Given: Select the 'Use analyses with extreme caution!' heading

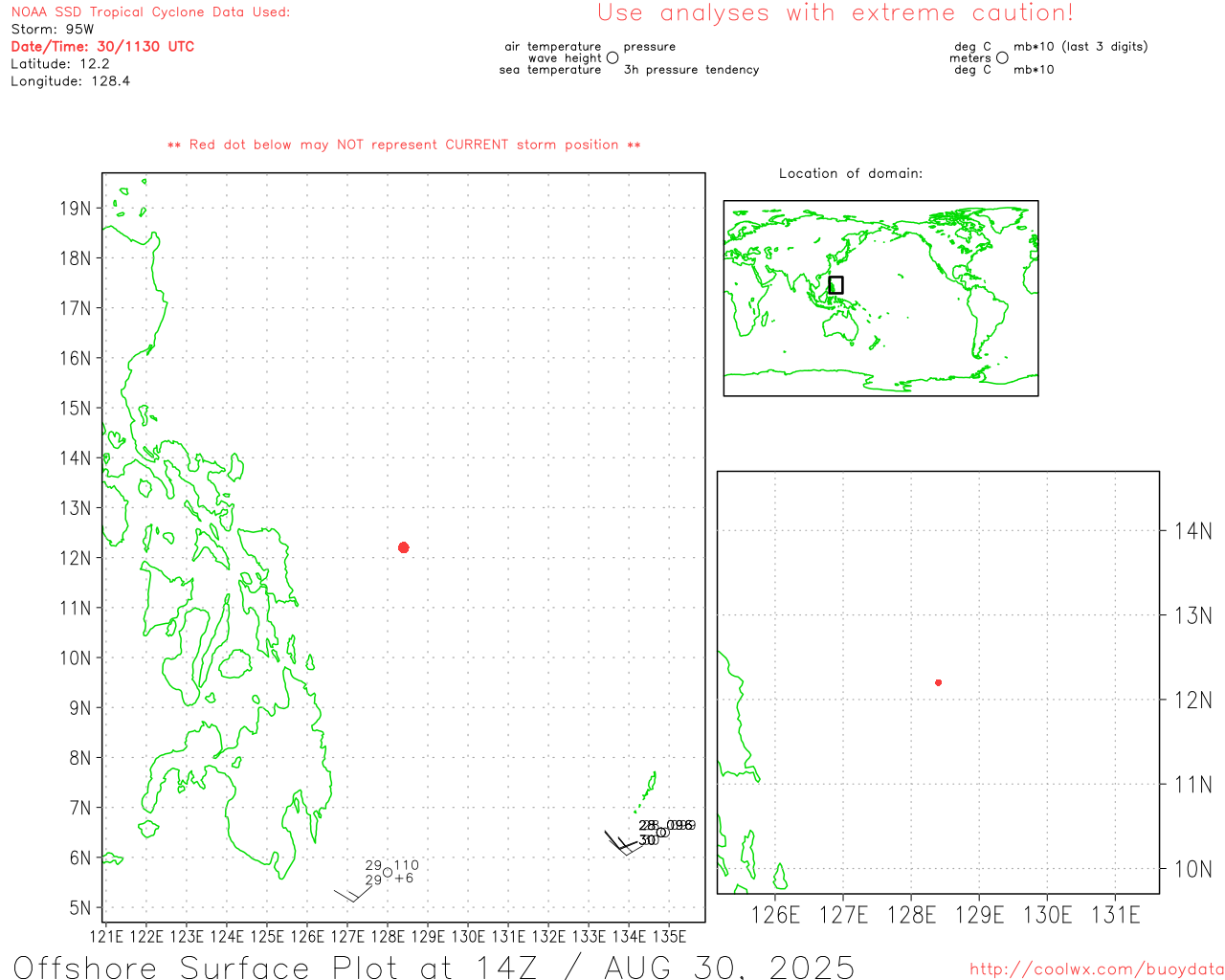Looking at the screenshot, I should [835, 13].
